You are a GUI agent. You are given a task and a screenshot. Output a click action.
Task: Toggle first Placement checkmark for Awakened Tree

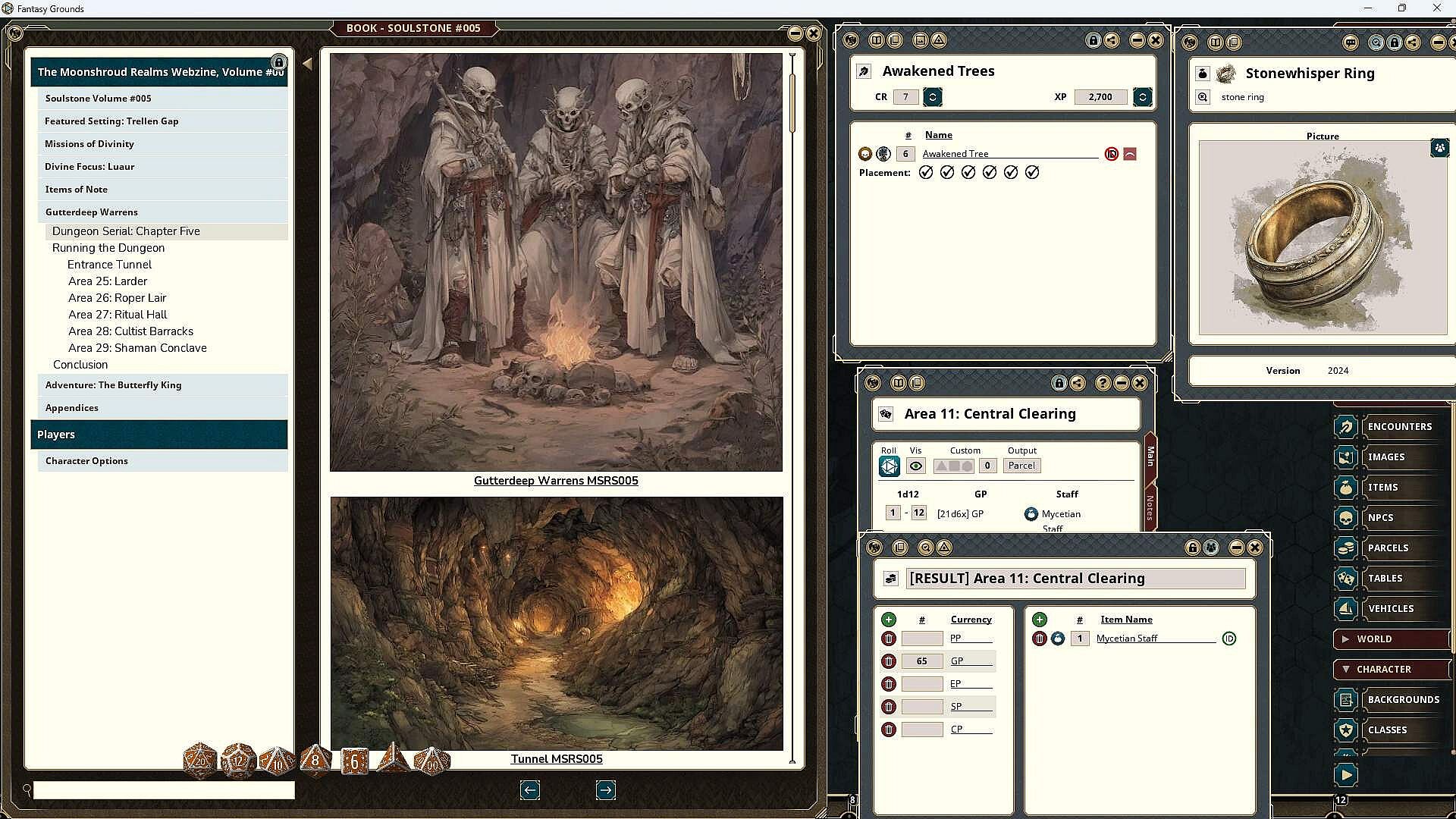(926, 173)
